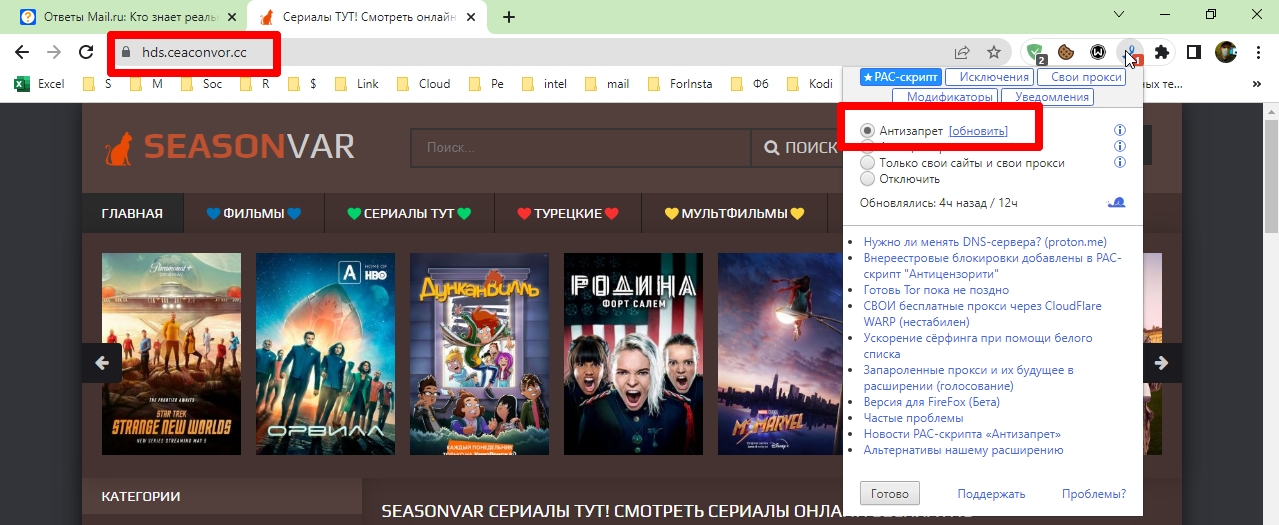This screenshot has height=525, width=1279.
Task: Click the site search input field
Action: pos(581,148)
